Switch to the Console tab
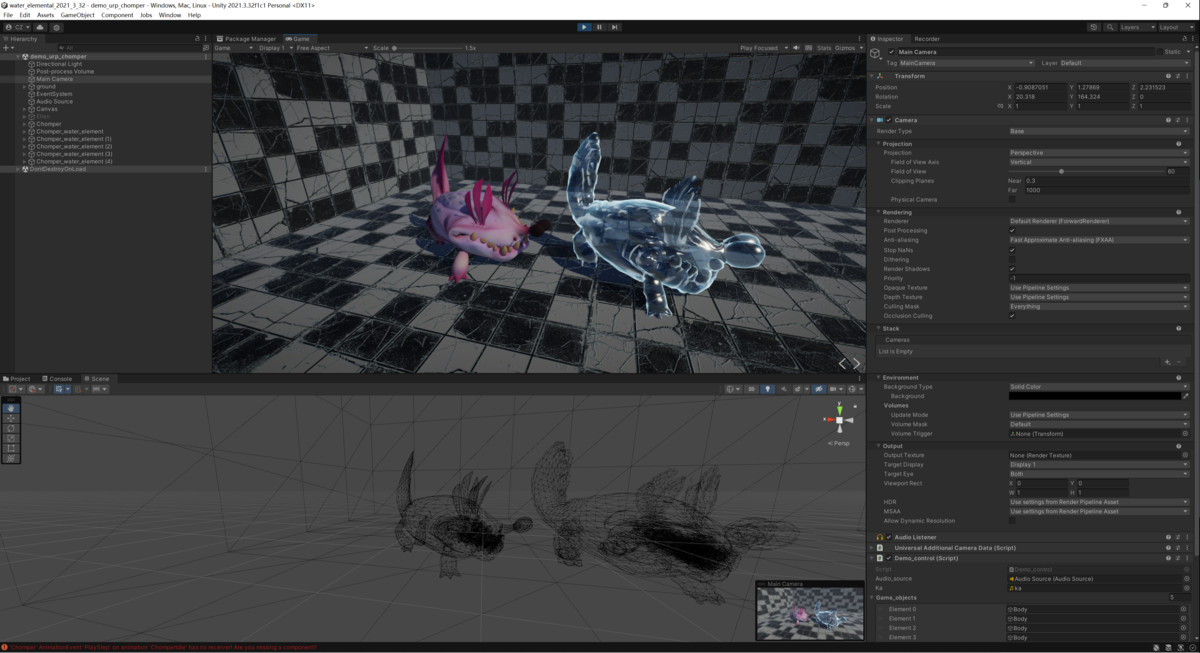The width and height of the screenshot is (1200, 653). (x=58, y=379)
